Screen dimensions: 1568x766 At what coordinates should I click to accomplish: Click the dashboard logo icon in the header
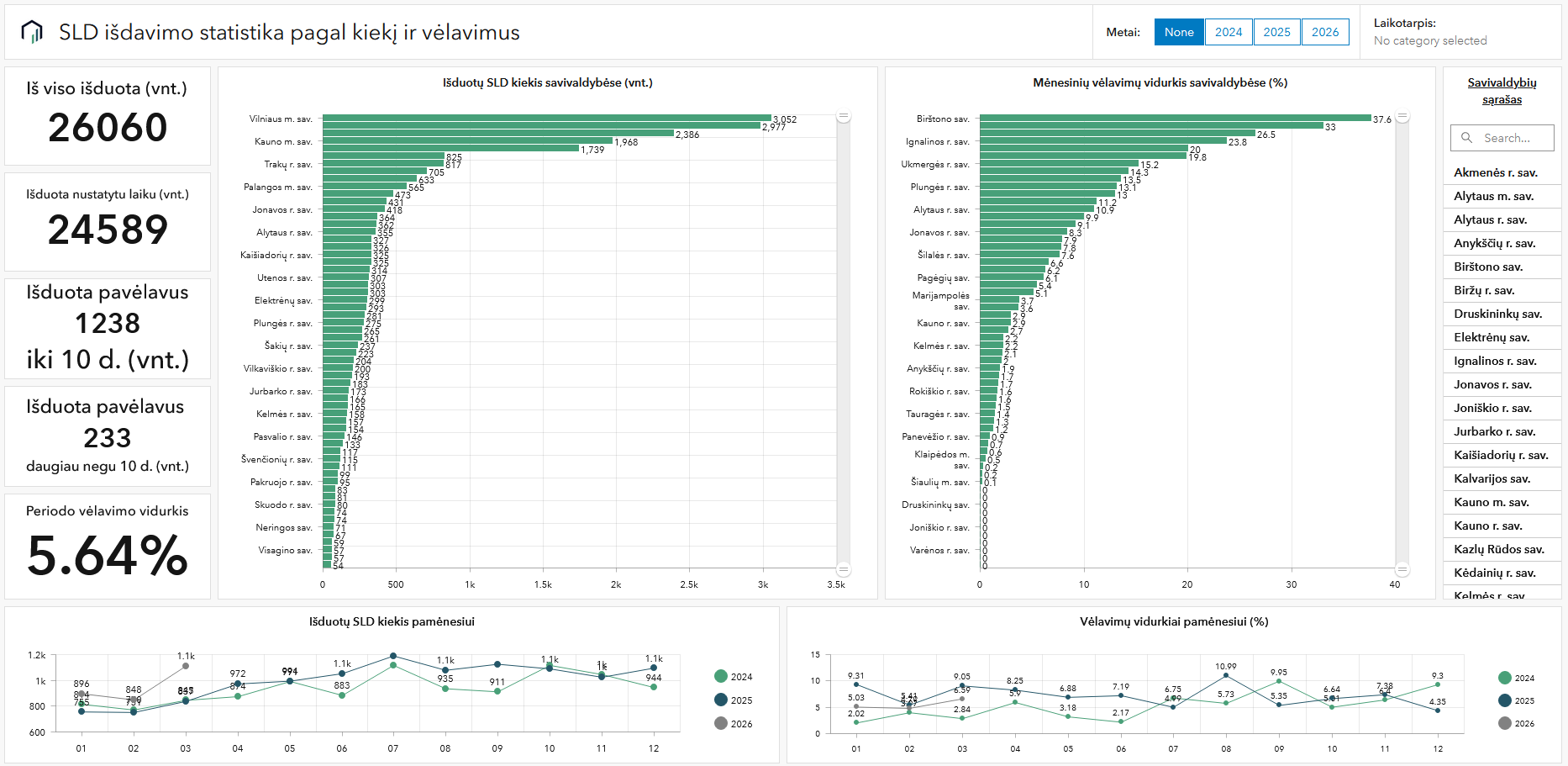32,32
